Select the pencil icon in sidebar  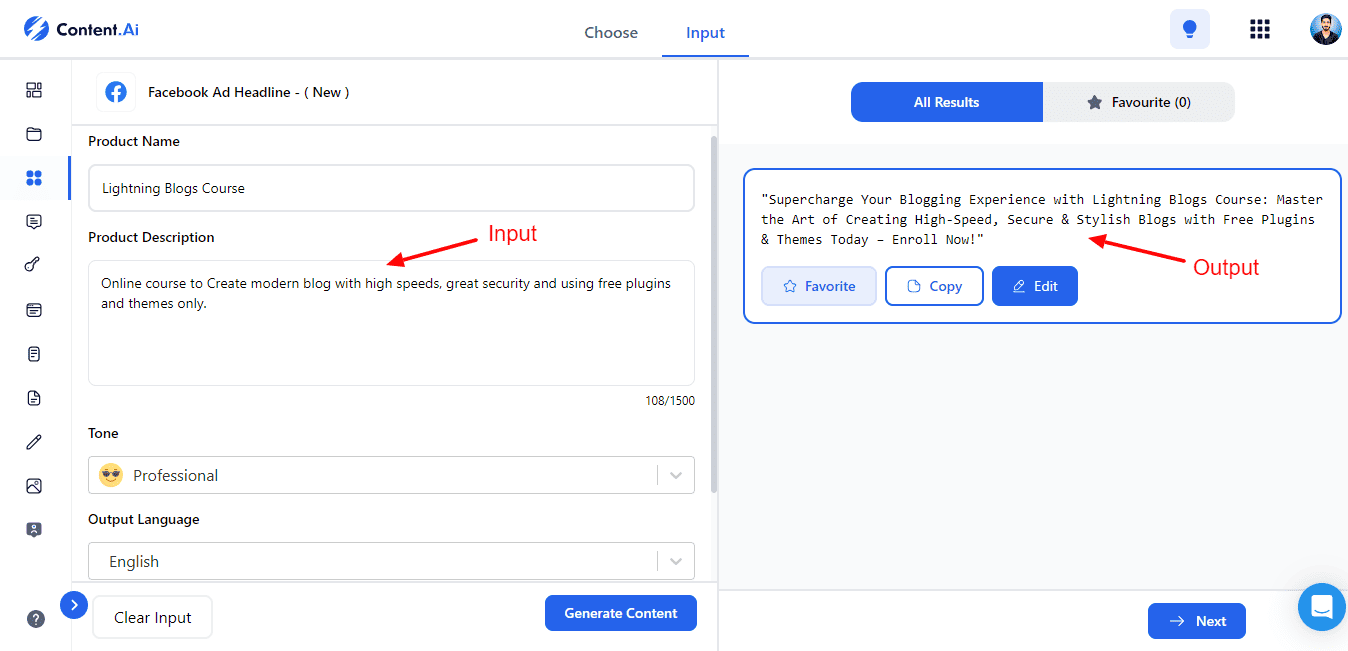34,442
